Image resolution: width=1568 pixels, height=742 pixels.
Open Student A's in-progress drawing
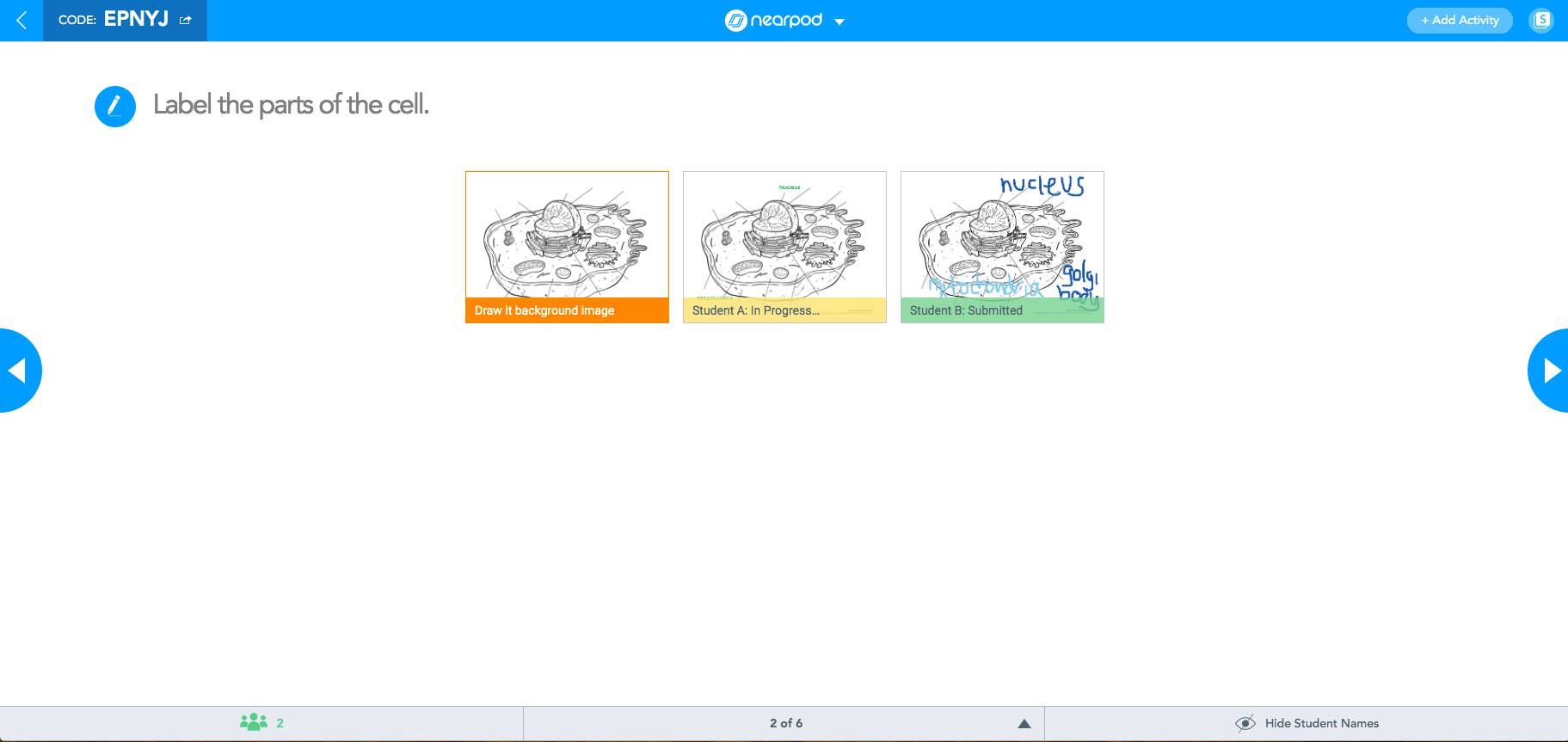click(x=784, y=236)
